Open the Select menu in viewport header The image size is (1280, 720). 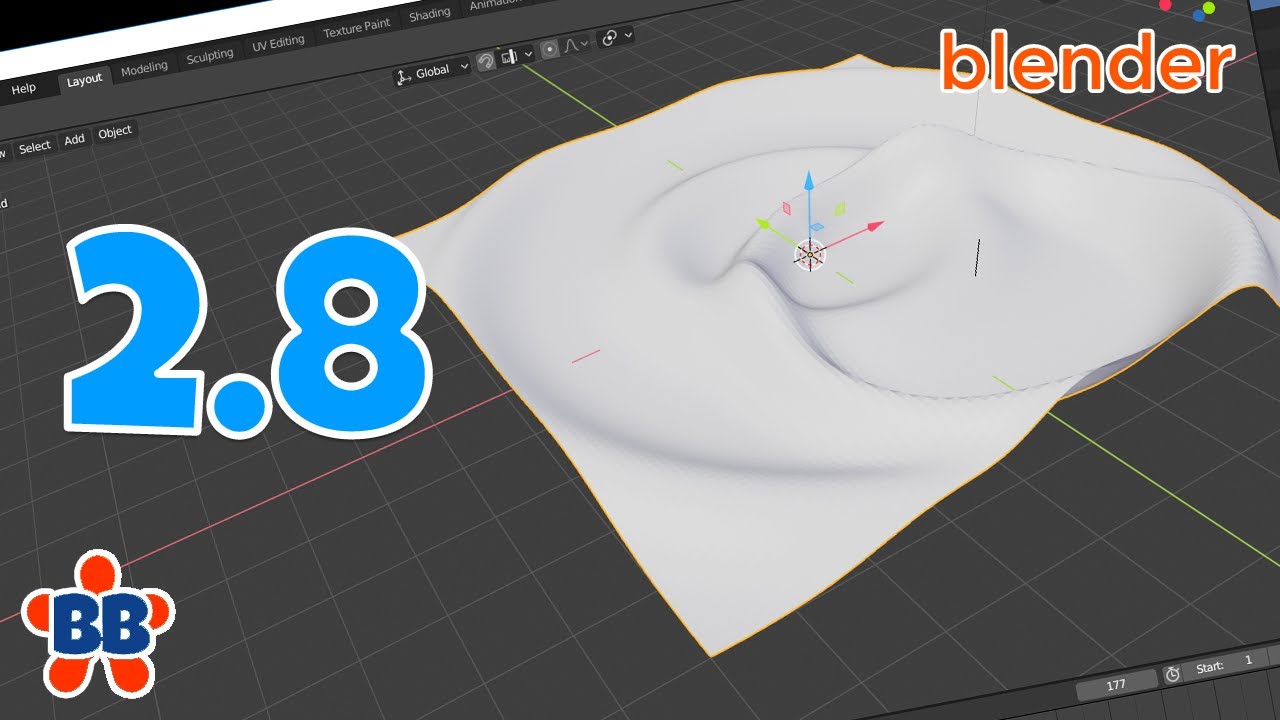coord(35,147)
